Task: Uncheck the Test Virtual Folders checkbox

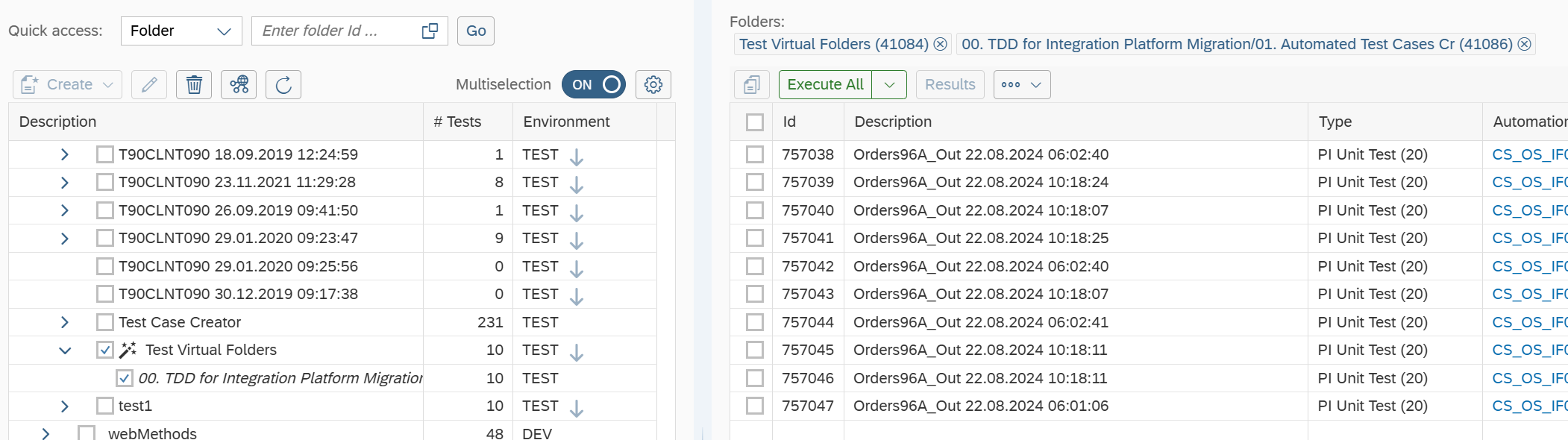Action: click(105, 351)
